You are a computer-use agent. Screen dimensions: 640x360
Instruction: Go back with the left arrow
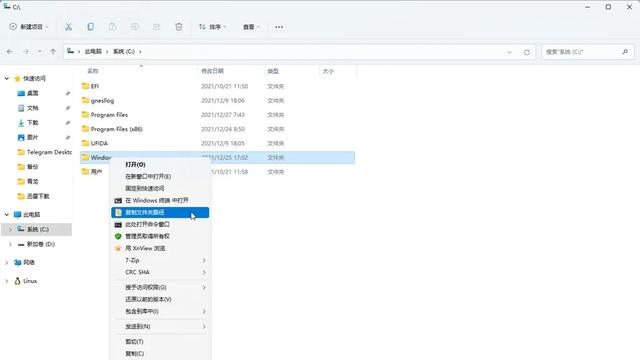[x=10, y=51]
